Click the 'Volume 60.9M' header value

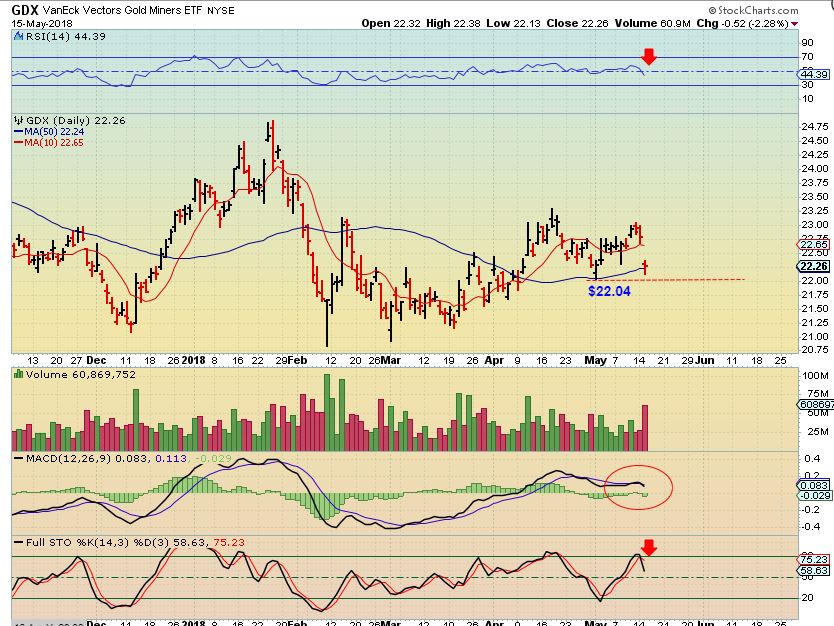653,23
